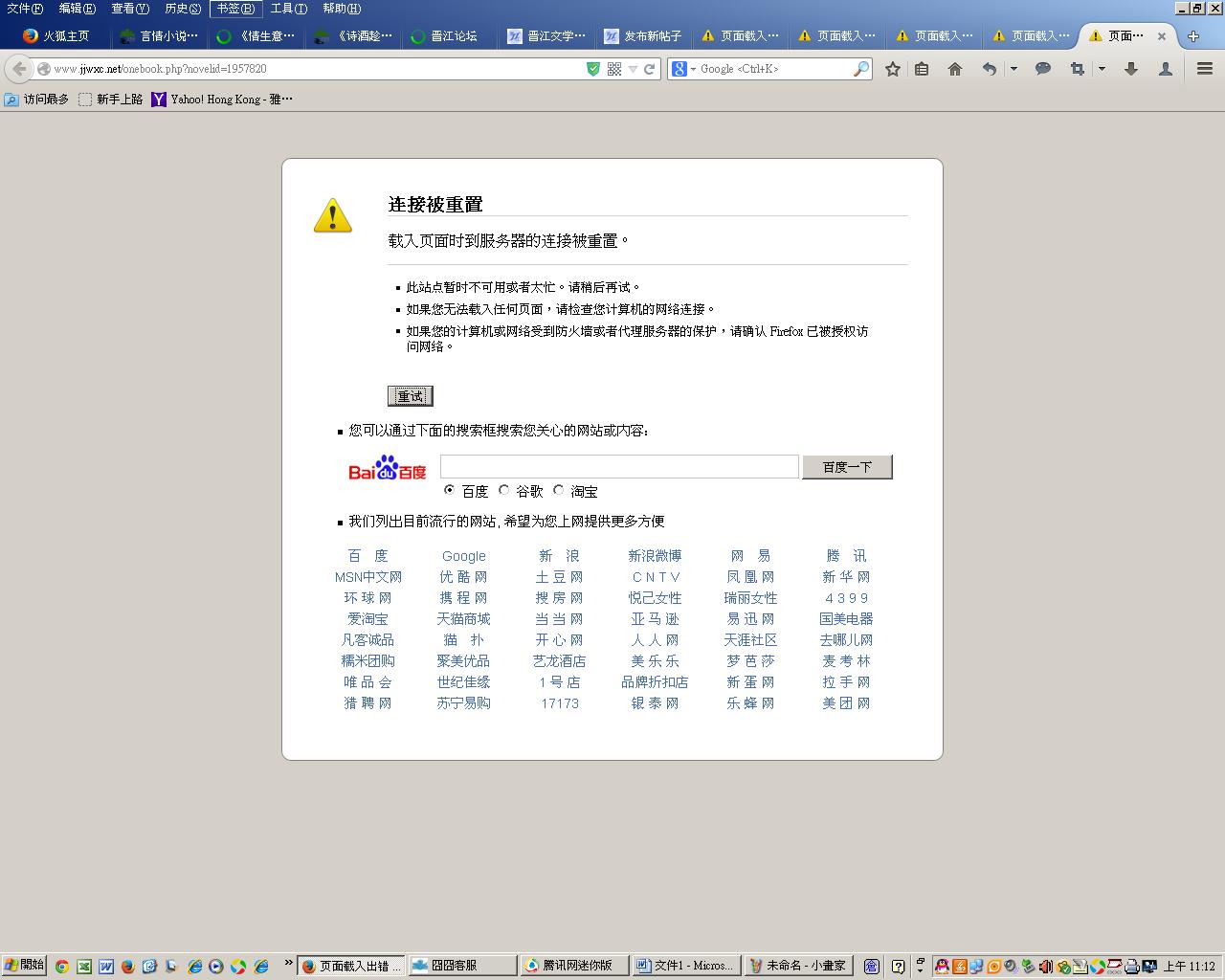
Task: Click the back navigation arrow
Action: (19, 69)
